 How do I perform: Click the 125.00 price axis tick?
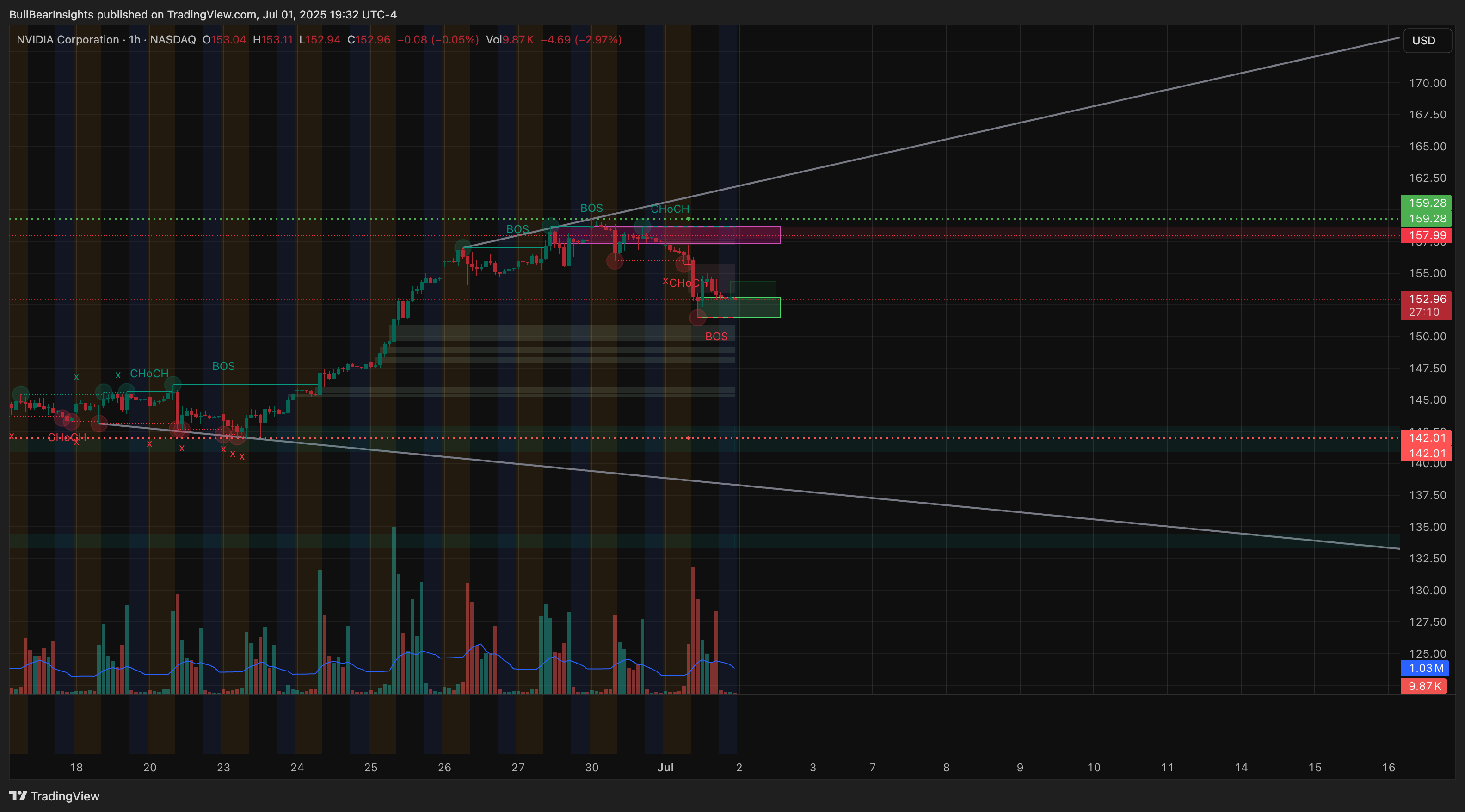coord(1427,653)
